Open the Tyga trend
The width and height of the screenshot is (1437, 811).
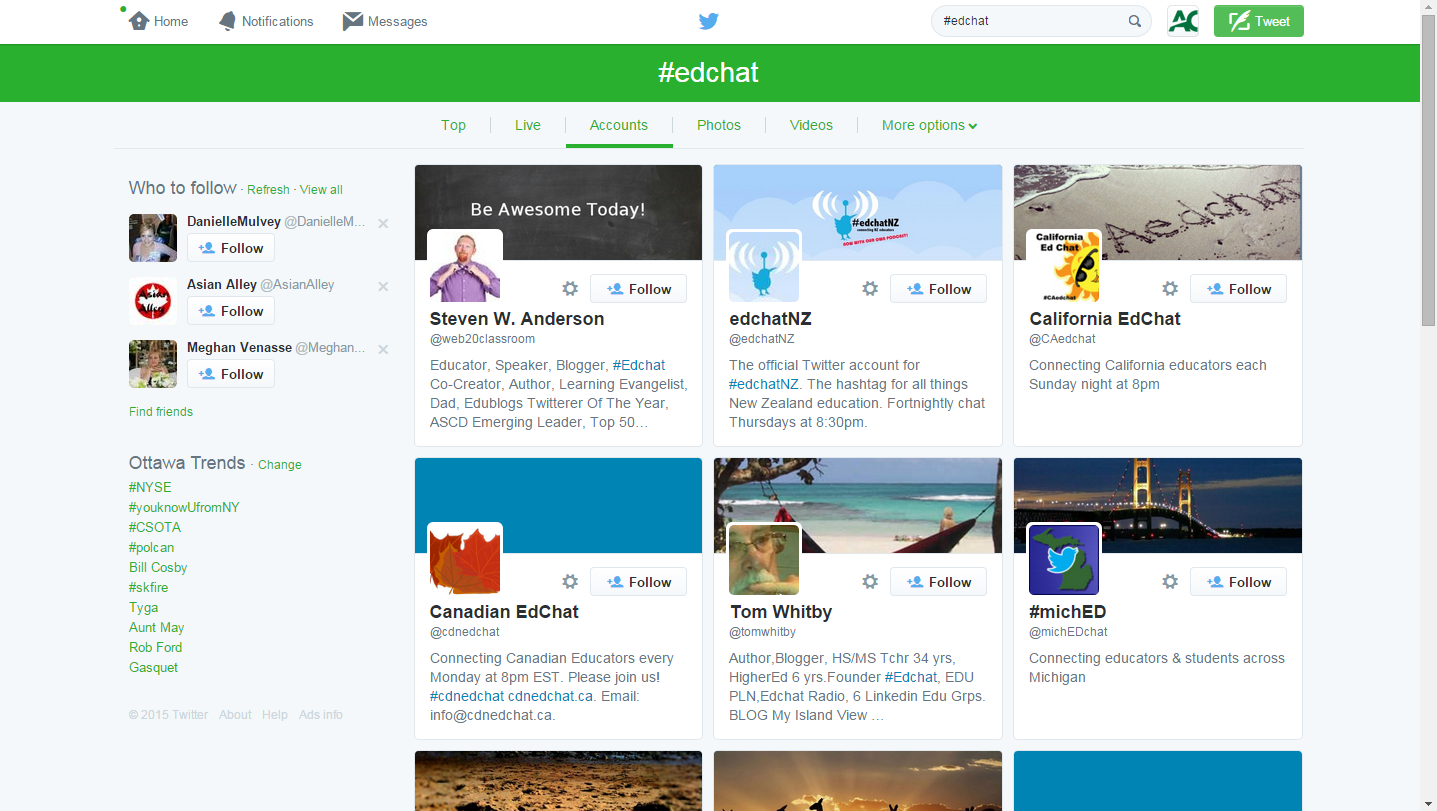click(x=143, y=607)
